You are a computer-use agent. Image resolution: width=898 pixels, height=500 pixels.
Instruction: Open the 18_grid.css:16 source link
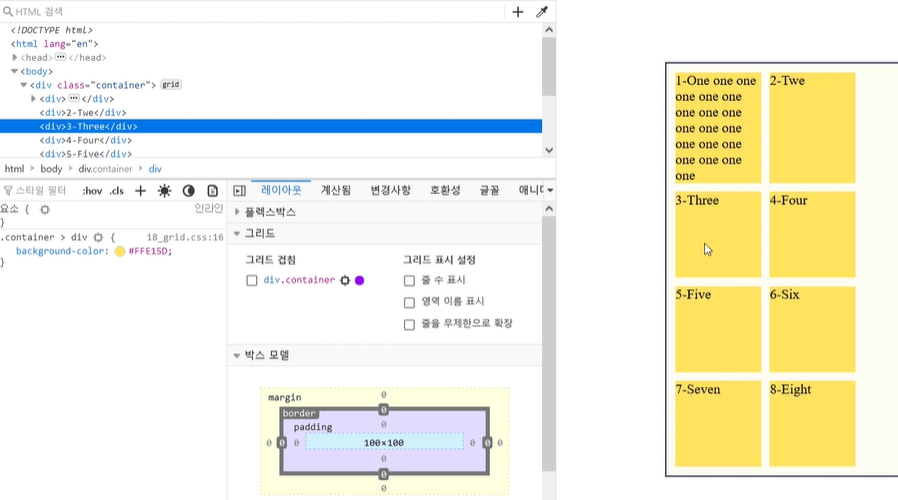pyautogui.click(x=185, y=237)
